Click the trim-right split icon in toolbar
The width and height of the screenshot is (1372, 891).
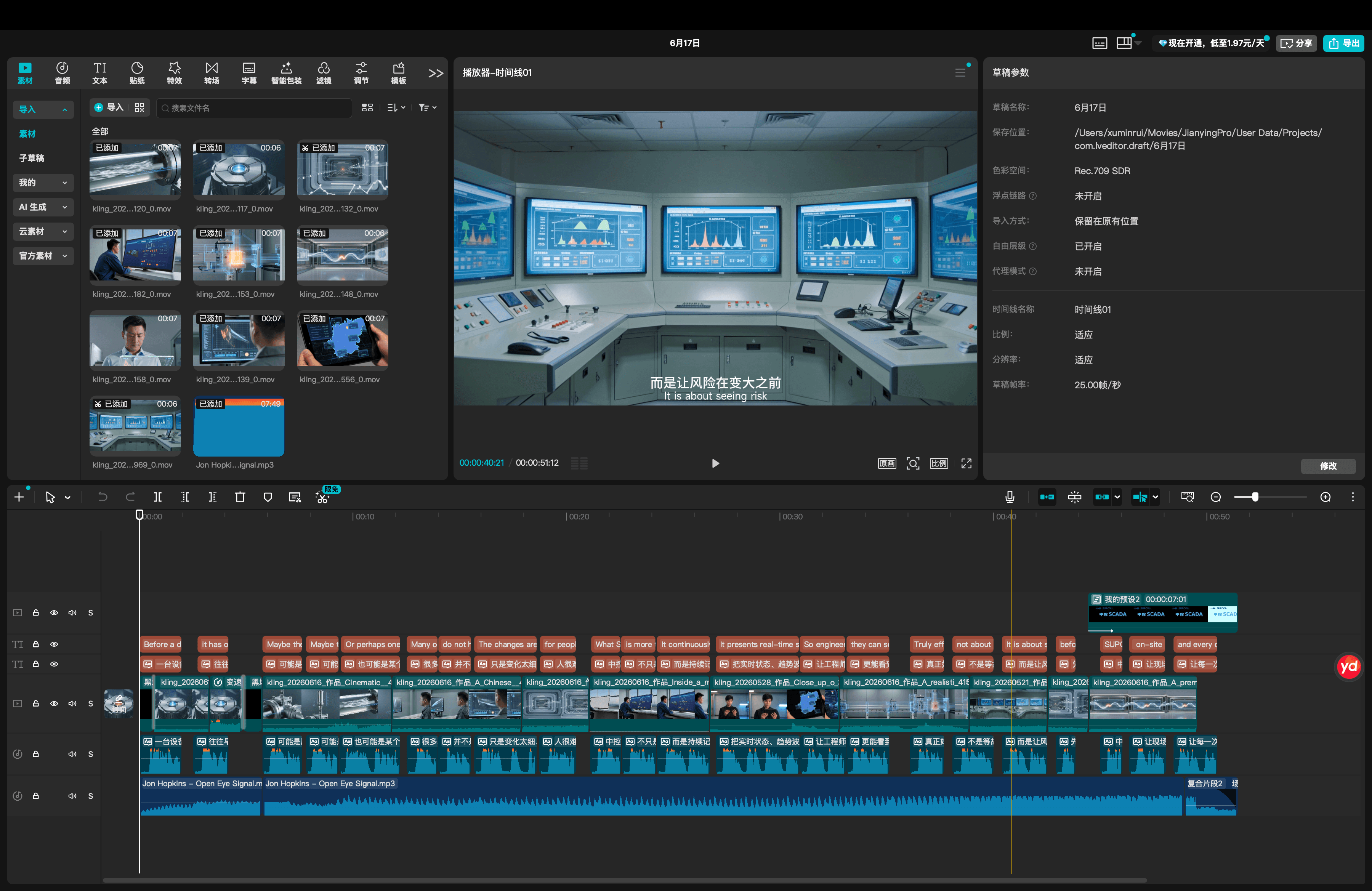[x=213, y=497]
